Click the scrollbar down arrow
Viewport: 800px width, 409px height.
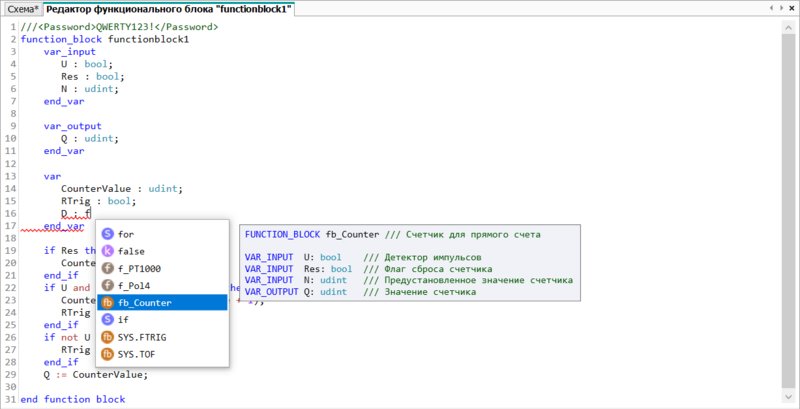pos(788,396)
